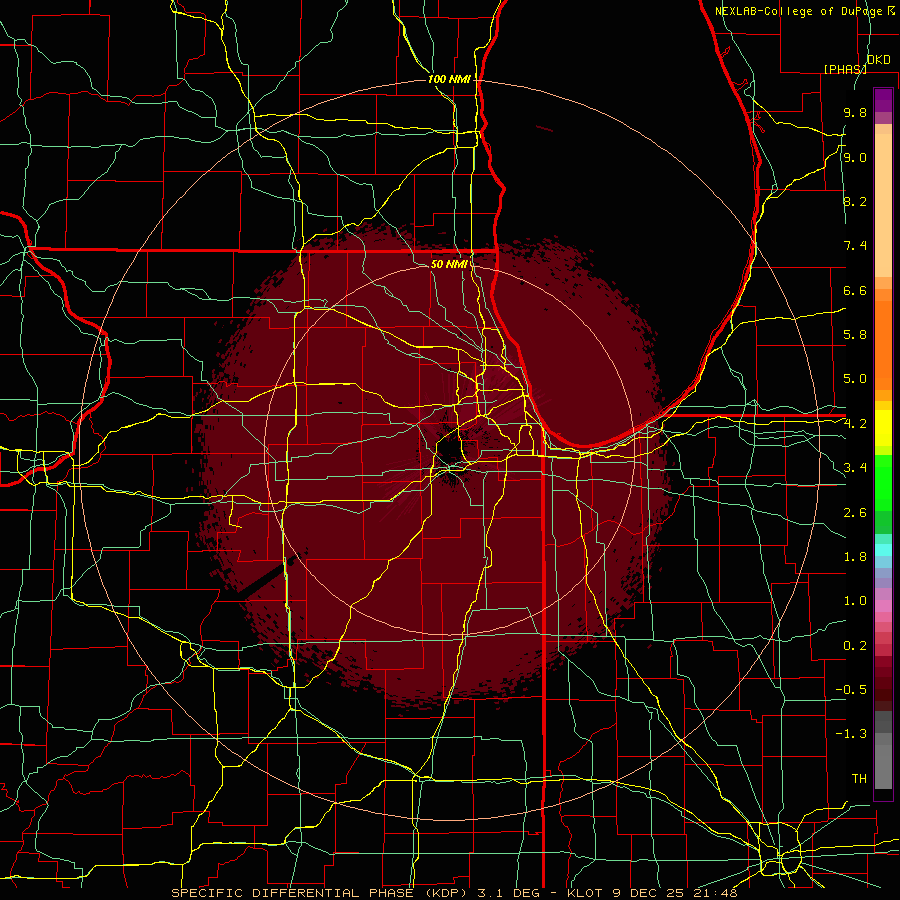Click the 21:48 timestamp in caption
900x900 pixels.
pyautogui.click(x=714, y=893)
